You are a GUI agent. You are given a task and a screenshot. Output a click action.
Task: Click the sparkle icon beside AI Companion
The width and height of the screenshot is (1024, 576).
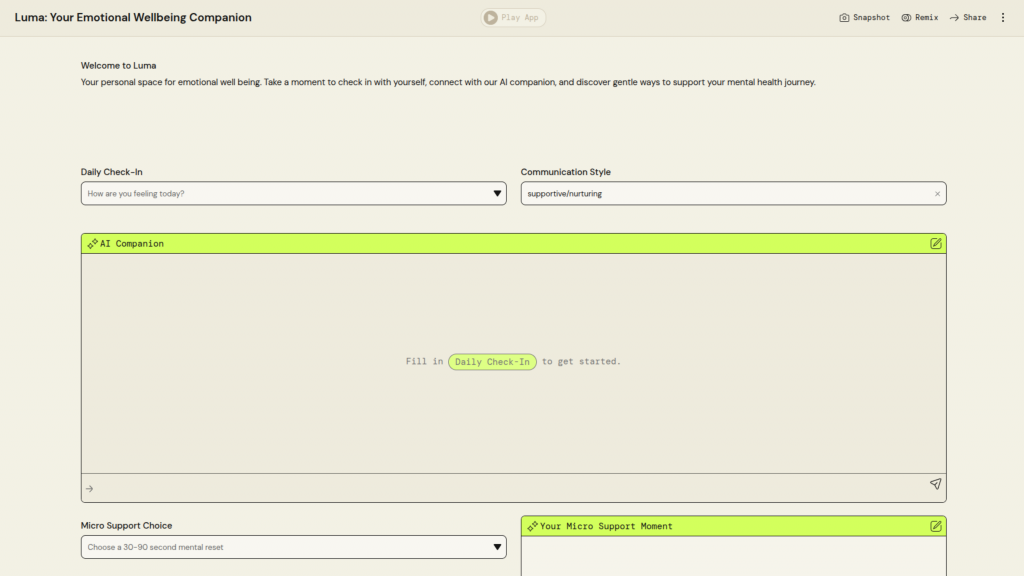[92, 244]
